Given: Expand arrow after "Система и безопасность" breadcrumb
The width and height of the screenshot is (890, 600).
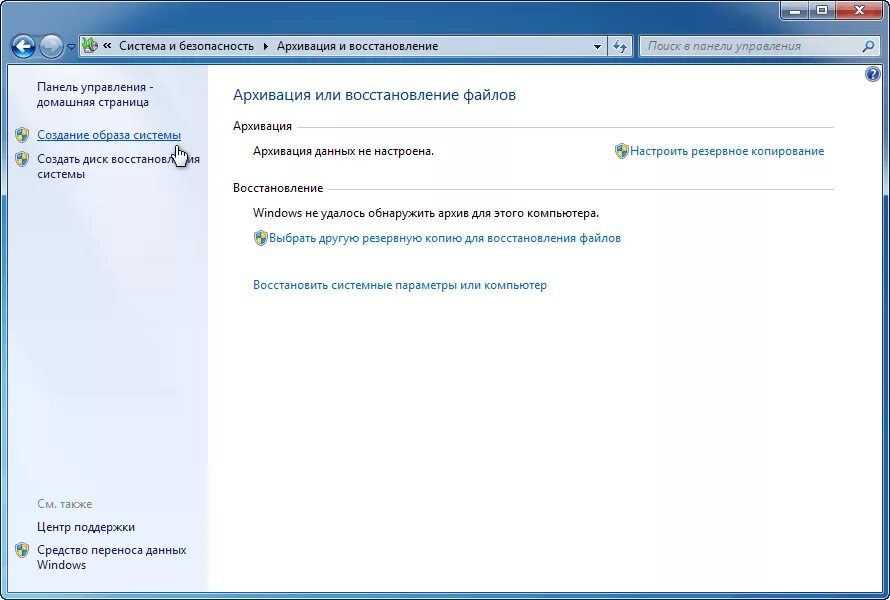Looking at the screenshot, I should tap(266, 47).
